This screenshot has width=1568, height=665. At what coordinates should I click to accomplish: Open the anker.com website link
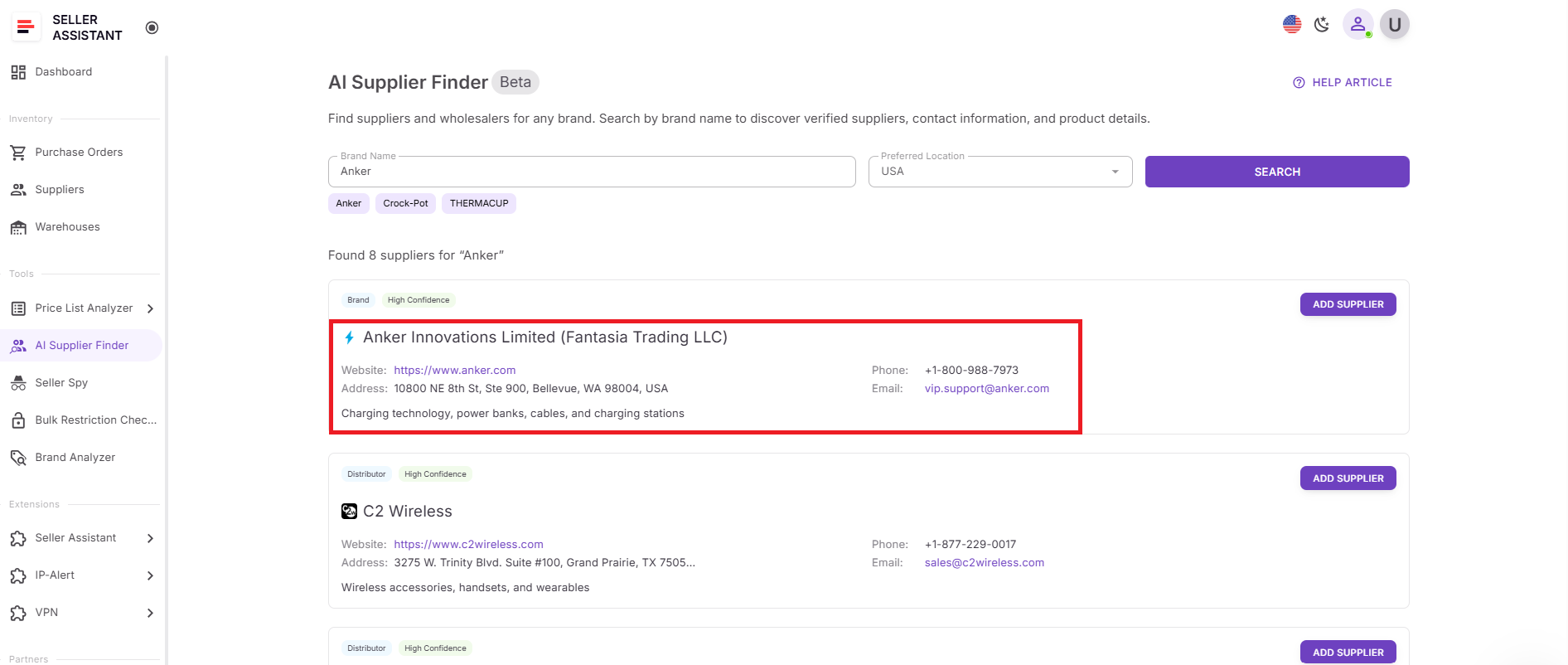pyautogui.click(x=454, y=371)
